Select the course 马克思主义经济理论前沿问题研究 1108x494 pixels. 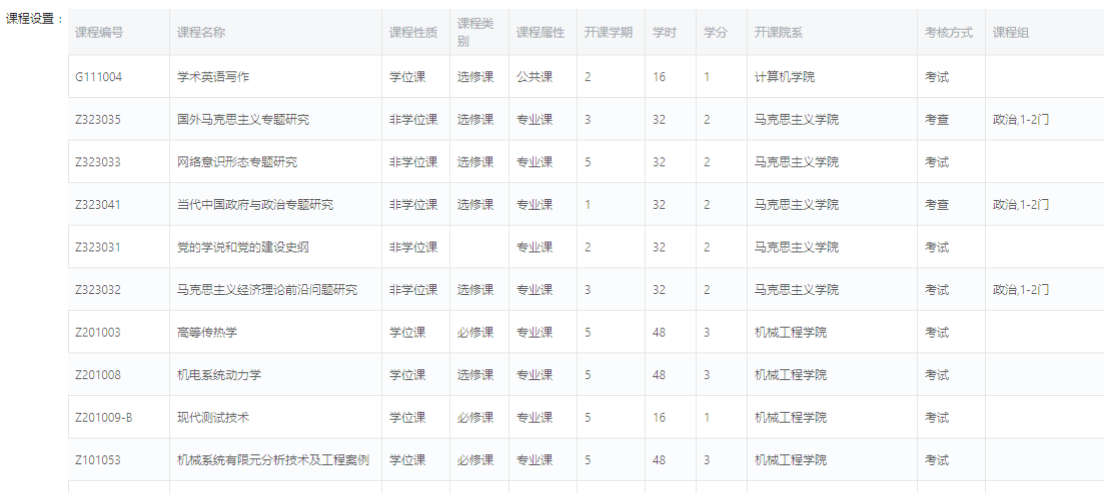pos(267,290)
